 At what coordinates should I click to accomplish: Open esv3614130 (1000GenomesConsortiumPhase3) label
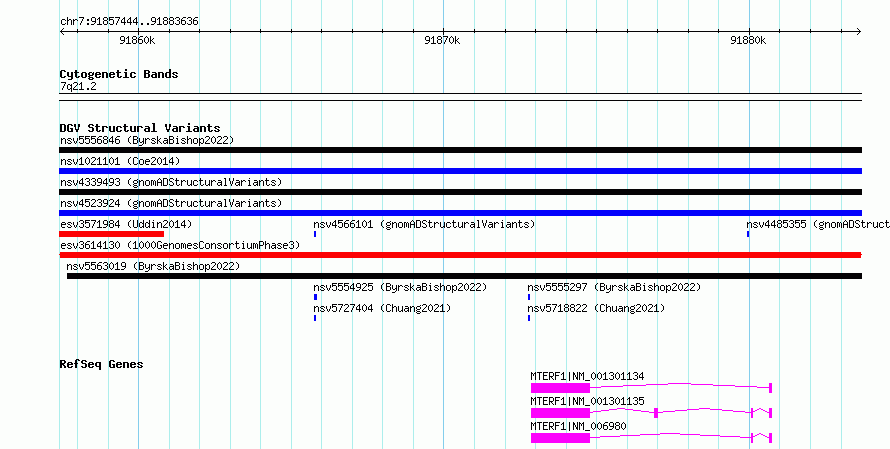180,245
